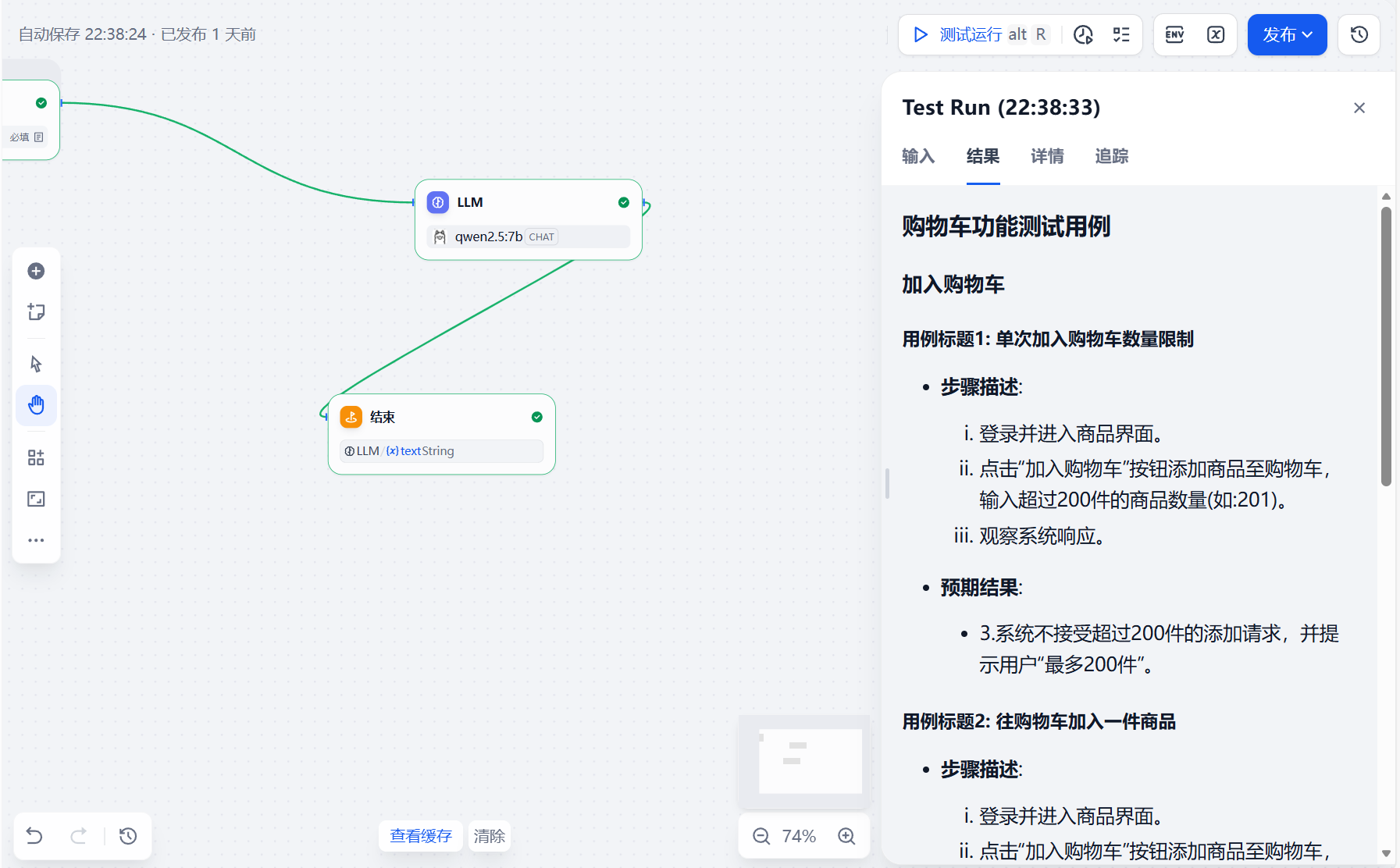Switch to pointer selection mode
1400x868 pixels.
pos(36,363)
